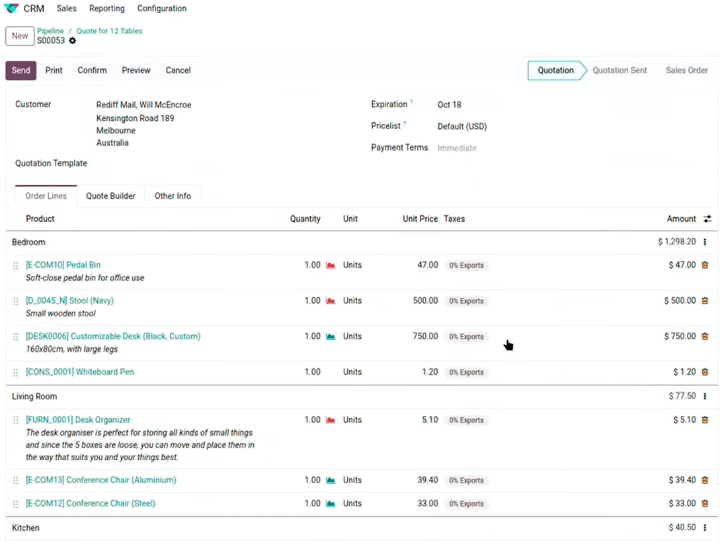Open the CRM app logo icon
720x542 pixels.
tap(11, 8)
